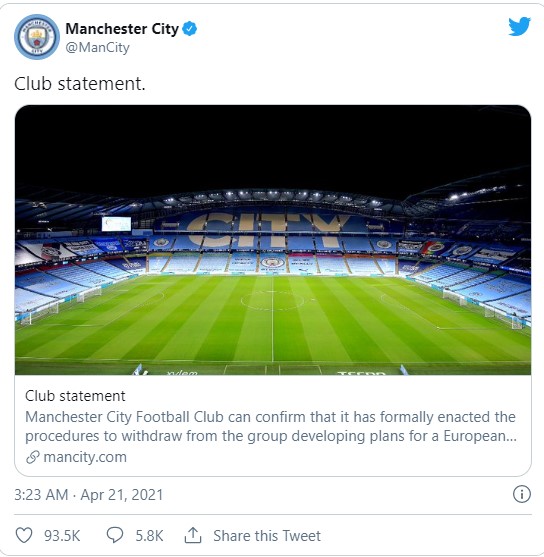Click the 'Club statement.' tweet text
Viewport: 544px width, 557px height.
(80, 84)
